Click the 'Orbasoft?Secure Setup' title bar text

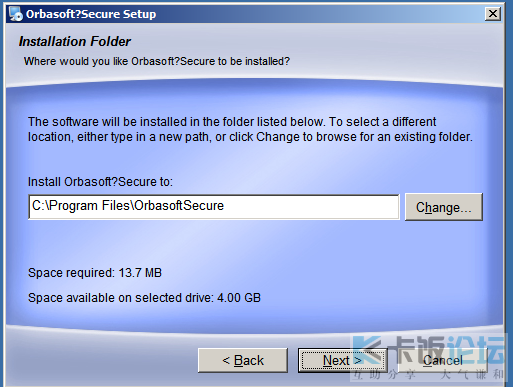[91, 14]
